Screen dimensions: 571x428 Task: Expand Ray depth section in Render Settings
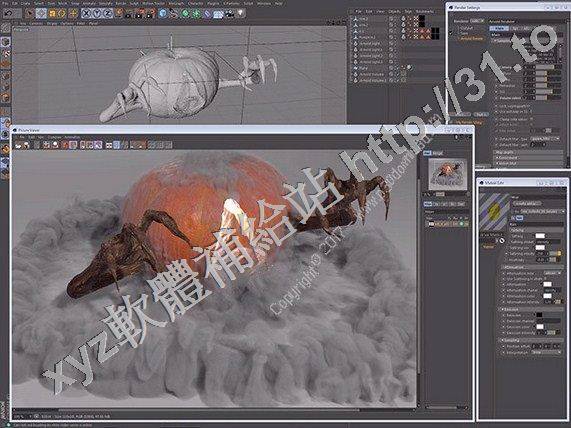(x=528, y=152)
